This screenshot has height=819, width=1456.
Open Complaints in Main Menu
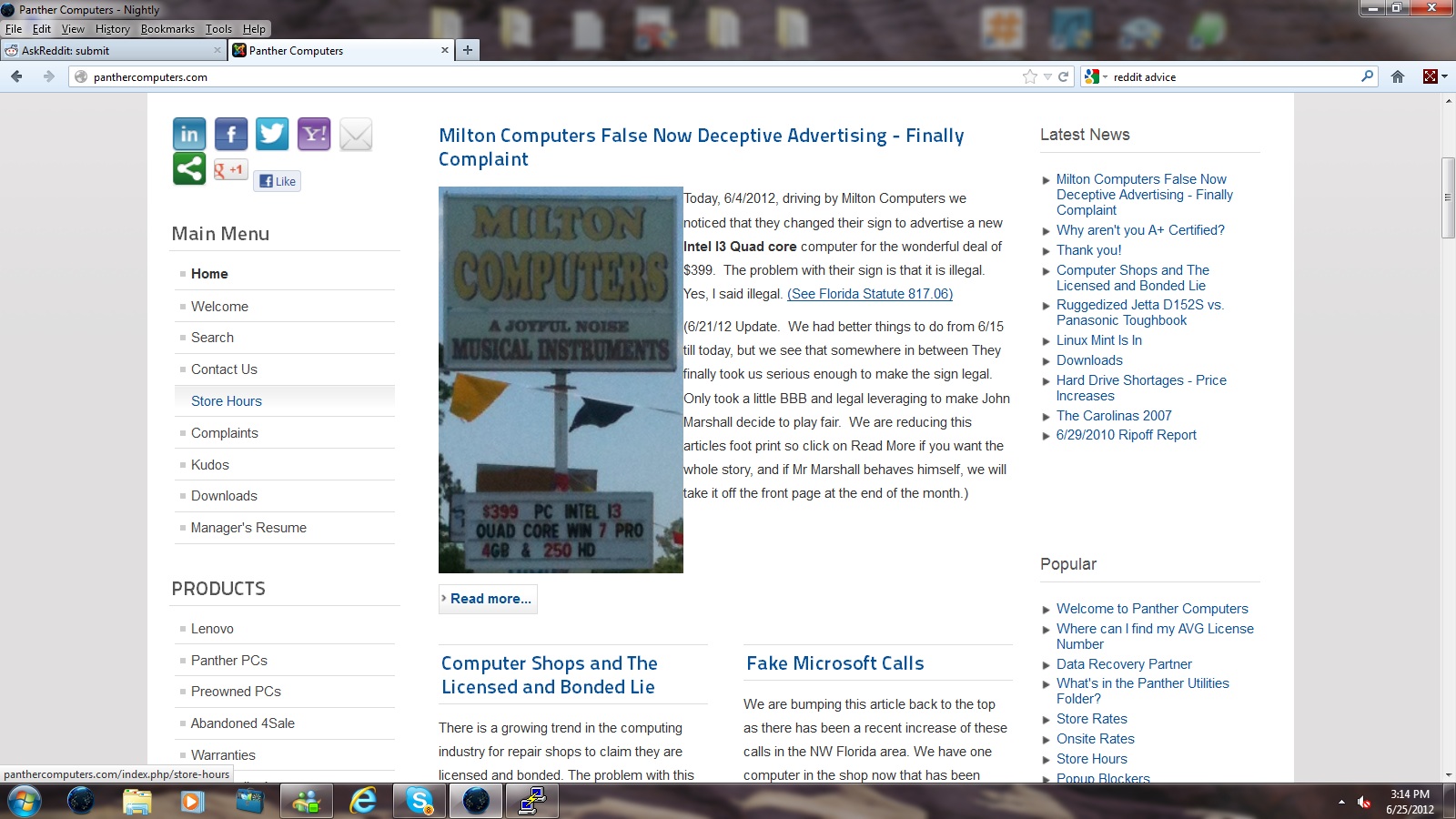[x=225, y=433]
